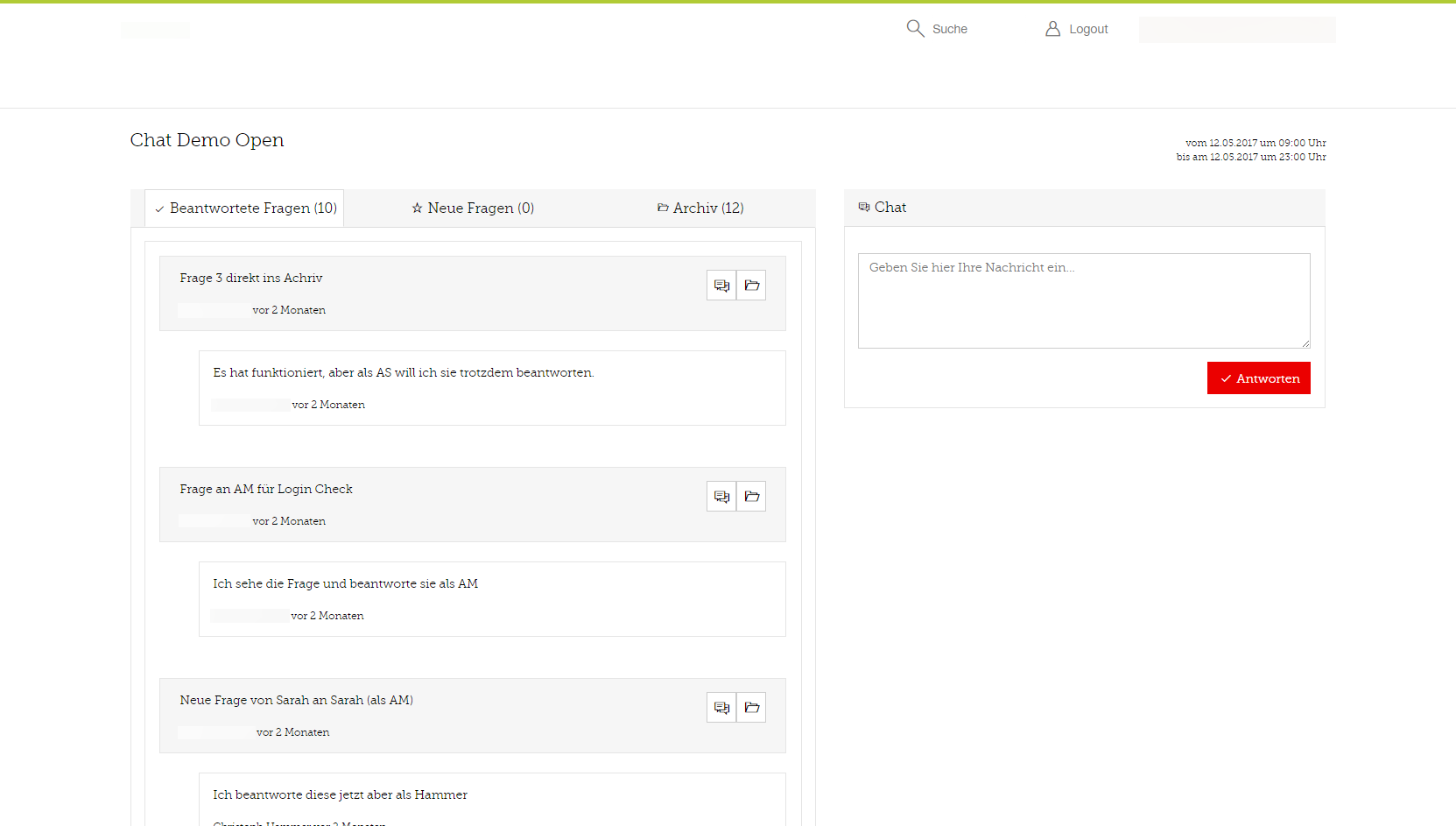Focus the chat message text area
The width and height of the screenshot is (1456, 826).
click(x=1083, y=300)
